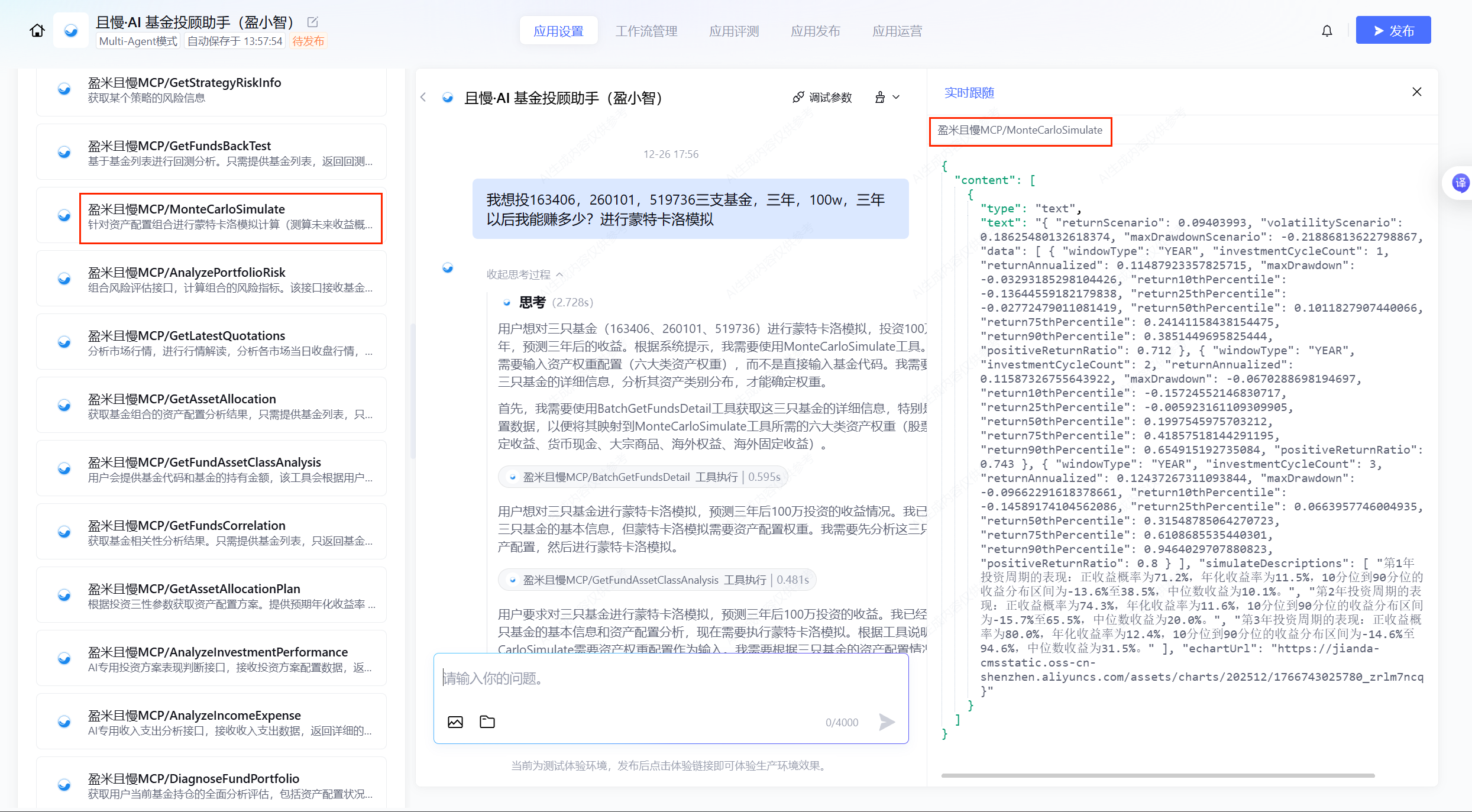Expand GetFundAssetClassAnalysis tool execution chip
1472x812 pixels.
tap(656, 580)
